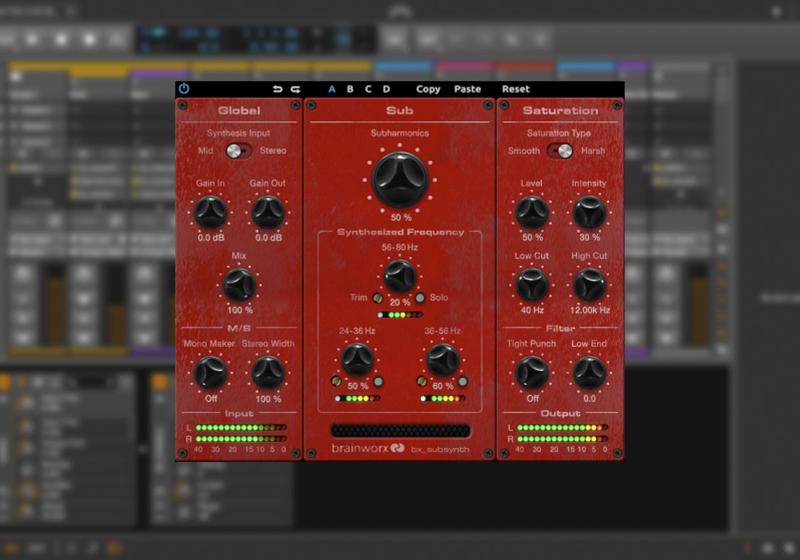This screenshot has width=800, height=560.
Task: Click the Mono Maker knob
Action: pos(210,372)
